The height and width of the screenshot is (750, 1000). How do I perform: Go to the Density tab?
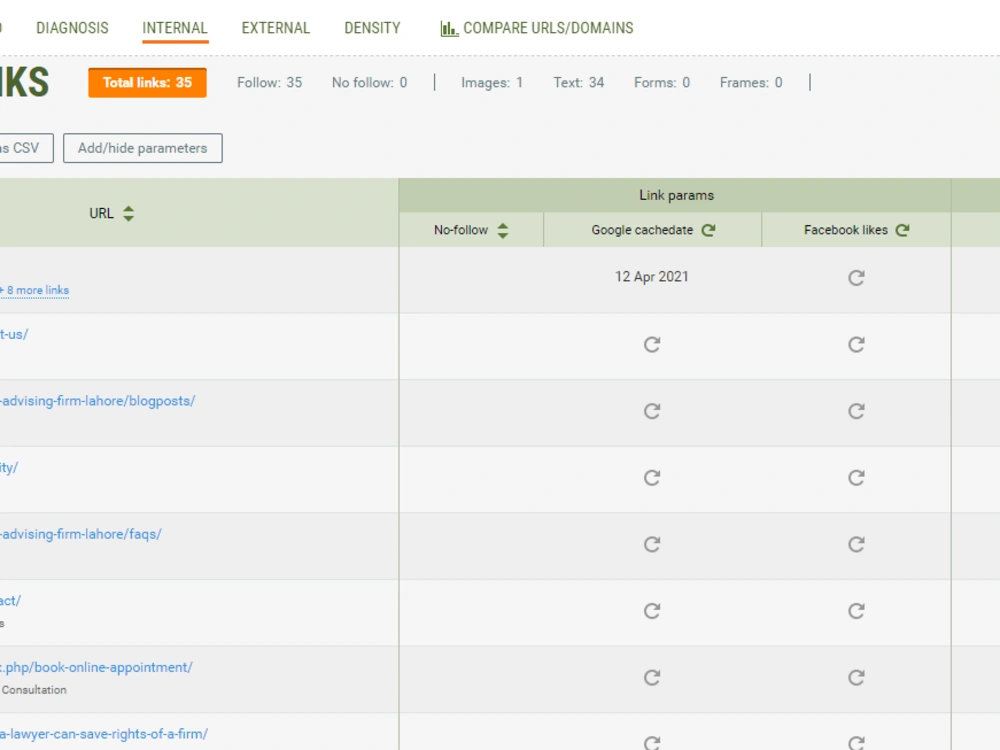[x=372, y=28]
